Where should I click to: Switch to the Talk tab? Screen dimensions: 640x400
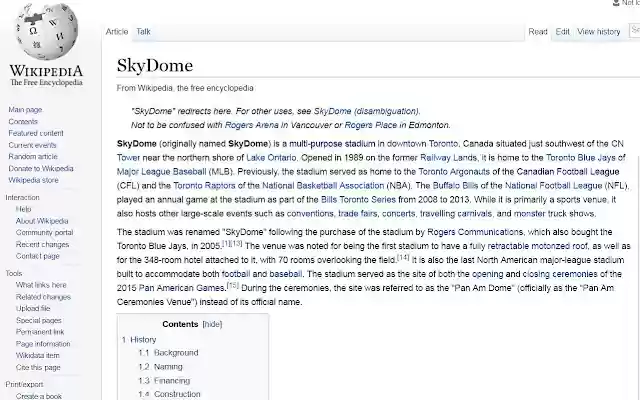[143, 31]
